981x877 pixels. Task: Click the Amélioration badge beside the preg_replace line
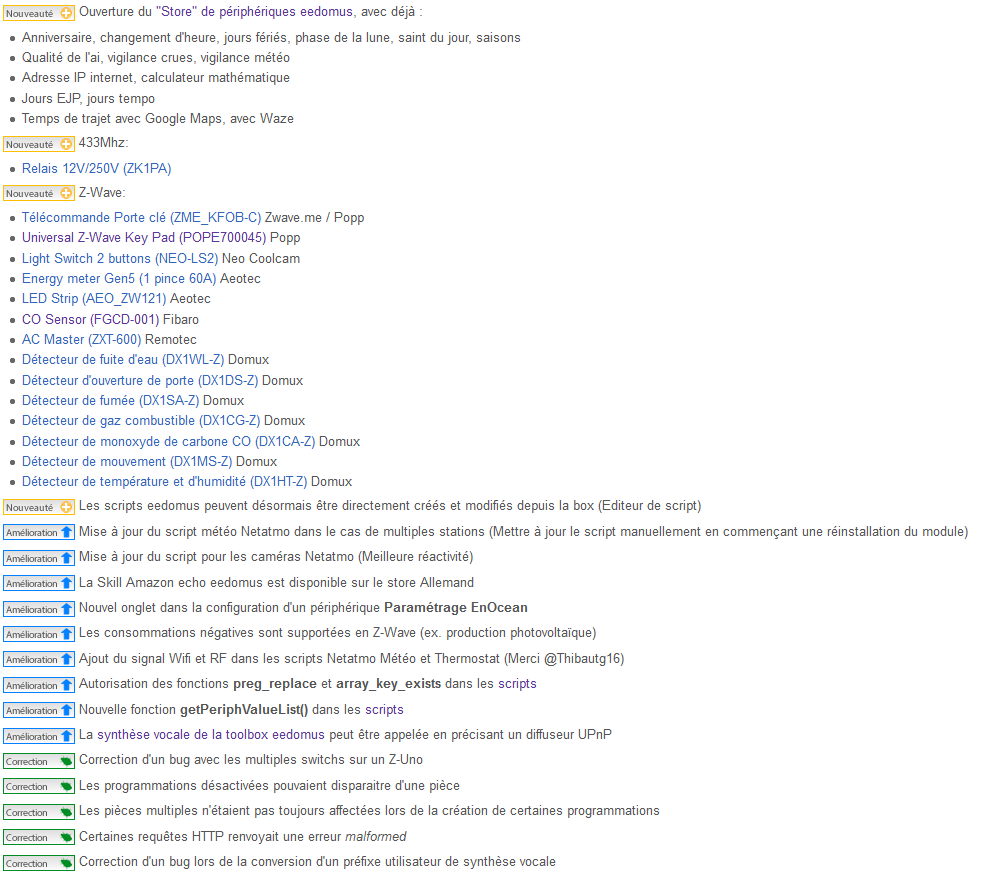pyautogui.click(x=39, y=685)
